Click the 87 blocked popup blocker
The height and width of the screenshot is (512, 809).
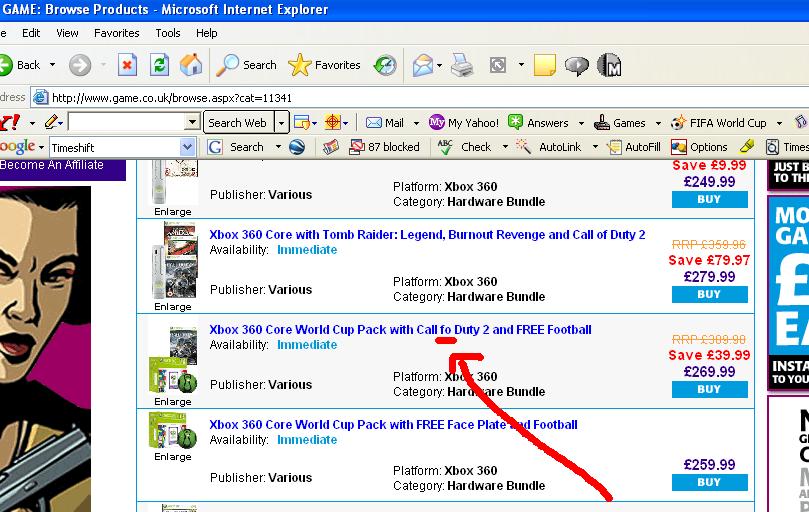384,147
